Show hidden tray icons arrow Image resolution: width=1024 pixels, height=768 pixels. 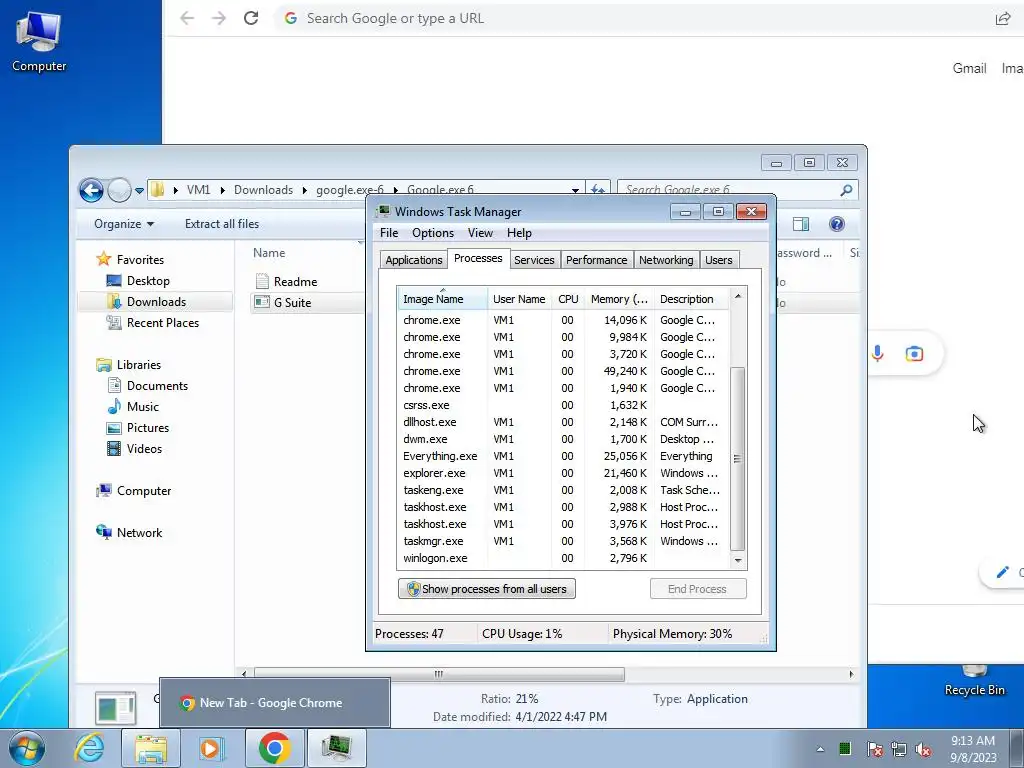point(820,749)
